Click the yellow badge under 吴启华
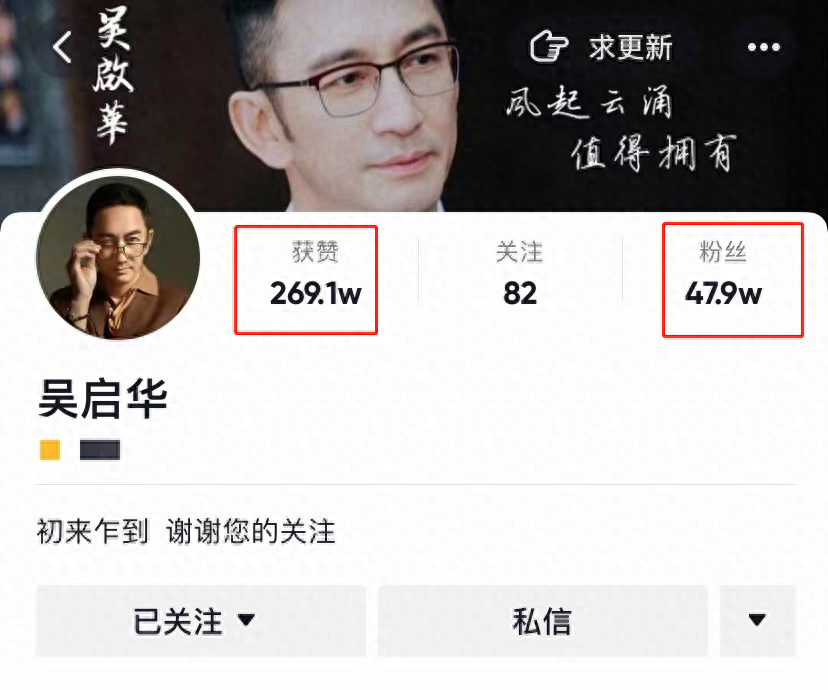The height and width of the screenshot is (690, 828). point(50,450)
